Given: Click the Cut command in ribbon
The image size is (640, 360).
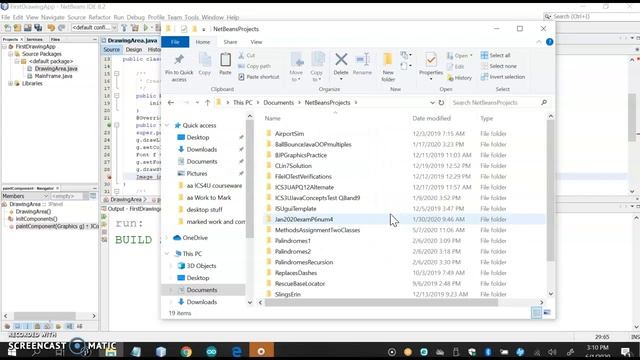Looking at the screenshot, I should (247, 55).
